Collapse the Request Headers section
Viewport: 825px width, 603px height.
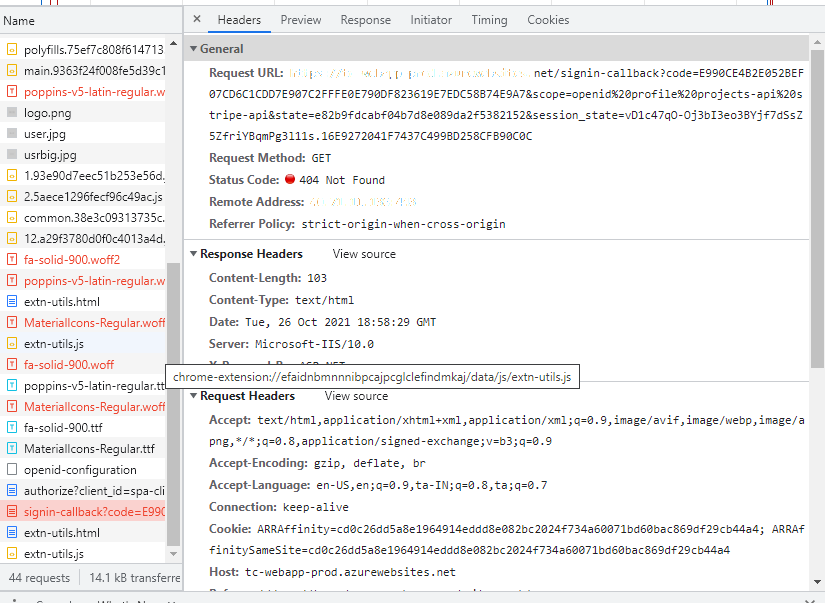[x=194, y=396]
